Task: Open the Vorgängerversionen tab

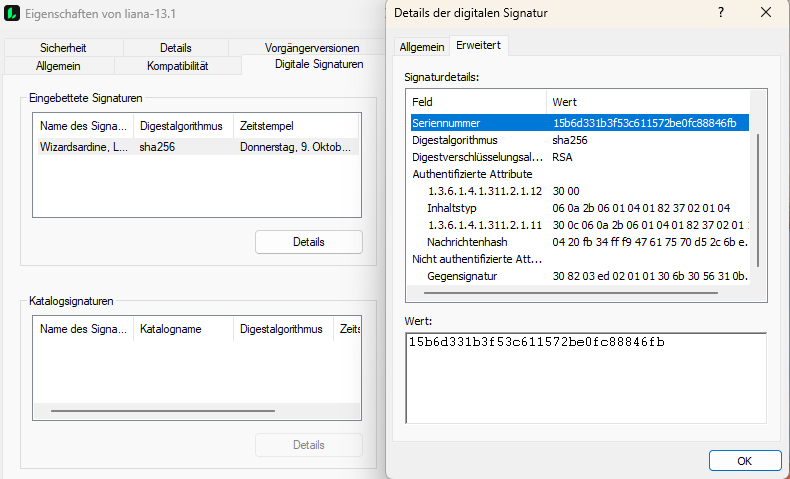Action: click(312, 48)
